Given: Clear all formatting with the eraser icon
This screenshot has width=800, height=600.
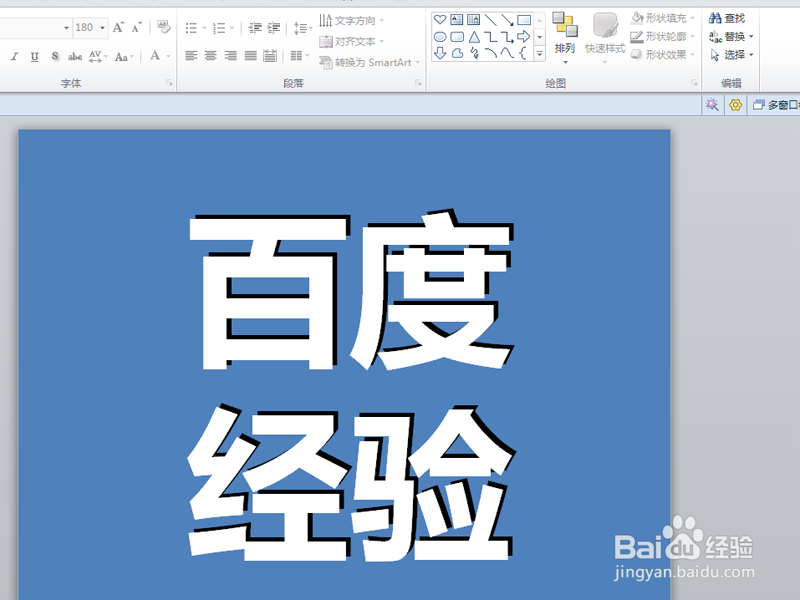Looking at the screenshot, I should (163, 27).
